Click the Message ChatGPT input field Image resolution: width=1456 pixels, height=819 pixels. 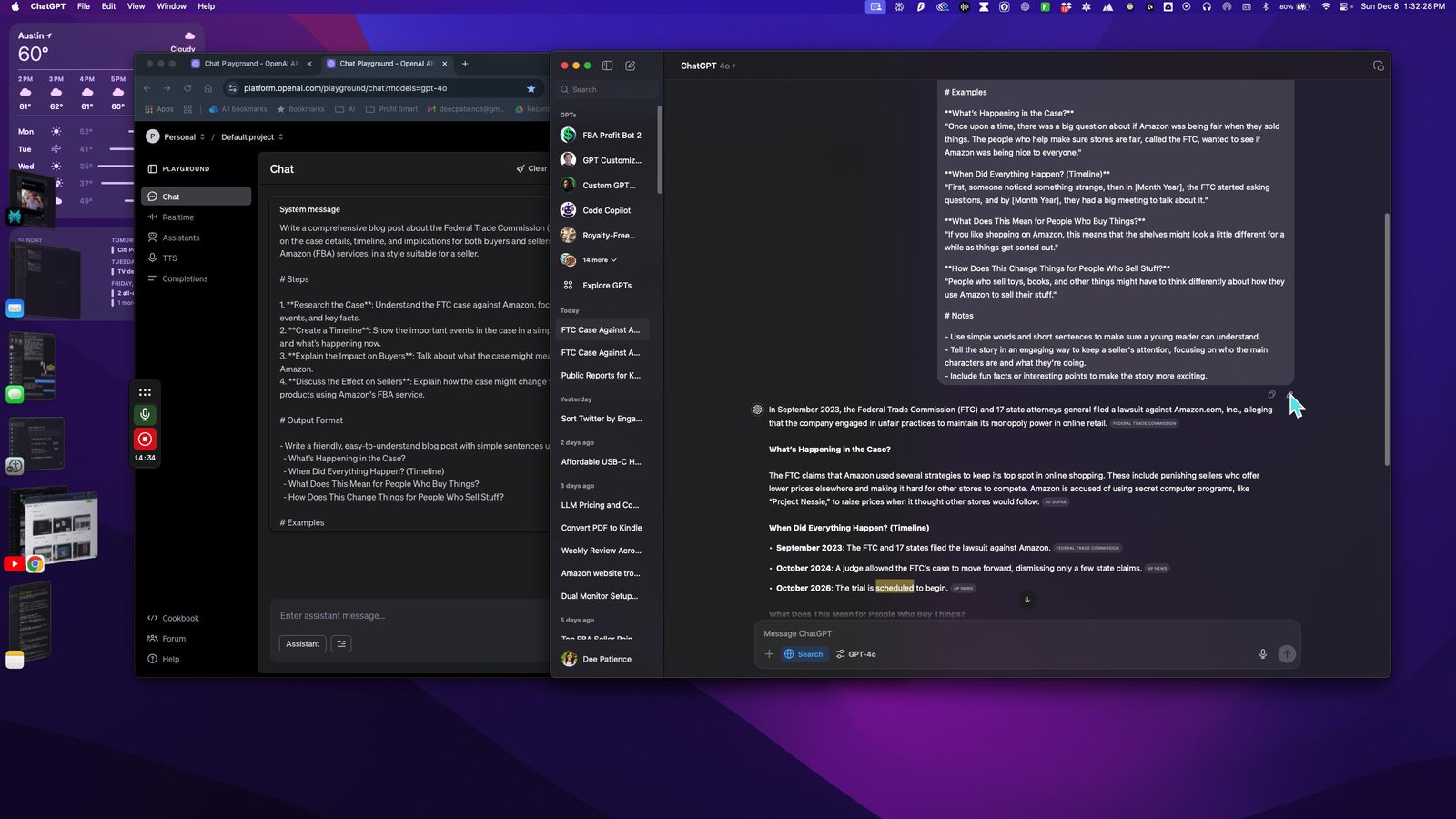click(1001, 633)
